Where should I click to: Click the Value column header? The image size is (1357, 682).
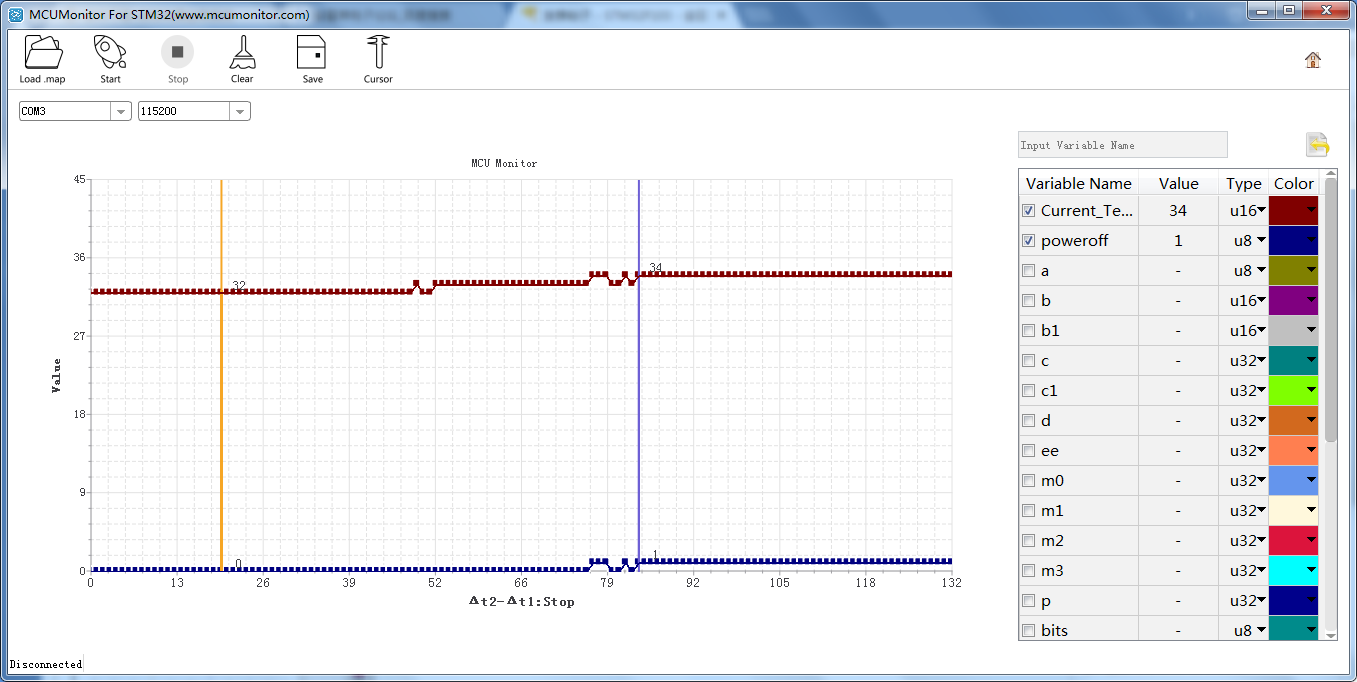pos(1178,183)
